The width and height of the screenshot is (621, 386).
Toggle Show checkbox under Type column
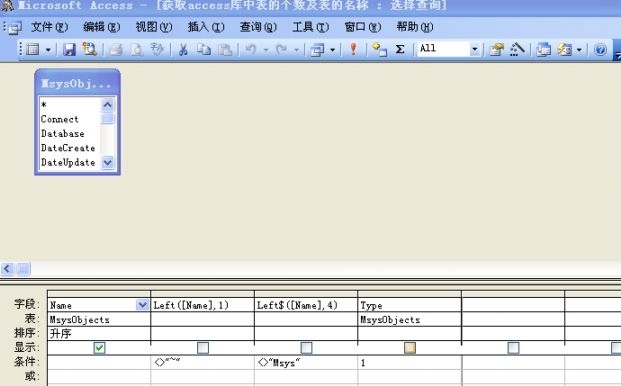pyautogui.click(x=410, y=348)
